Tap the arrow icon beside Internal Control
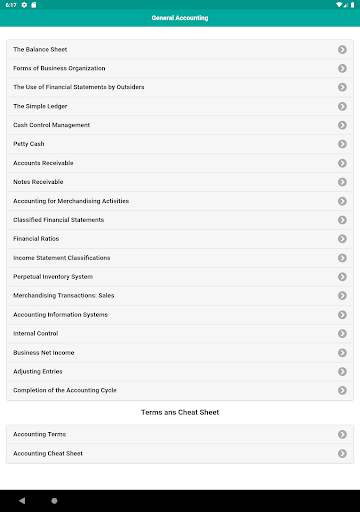 point(342,333)
